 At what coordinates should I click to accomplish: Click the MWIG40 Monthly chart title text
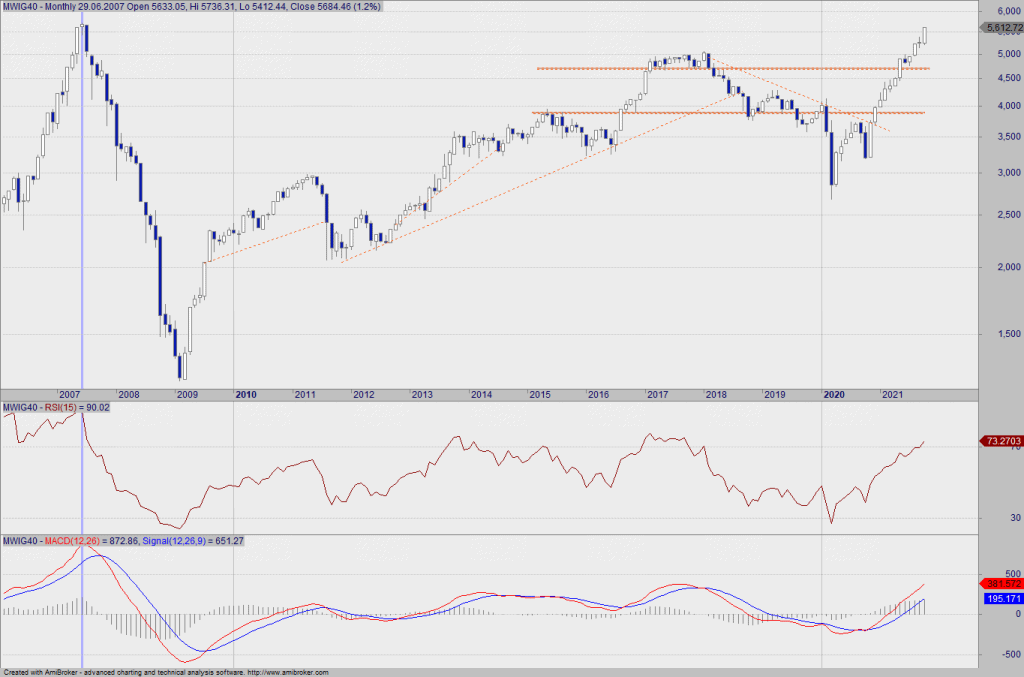(x=40, y=6)
